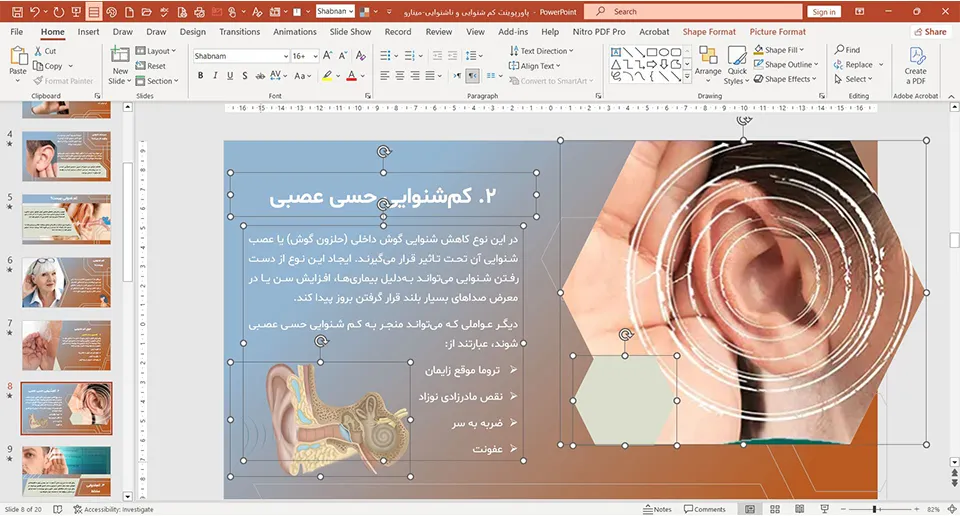Click the yellow text highlight color button
The height and width of the screenshot is (516, 960).
328,76
